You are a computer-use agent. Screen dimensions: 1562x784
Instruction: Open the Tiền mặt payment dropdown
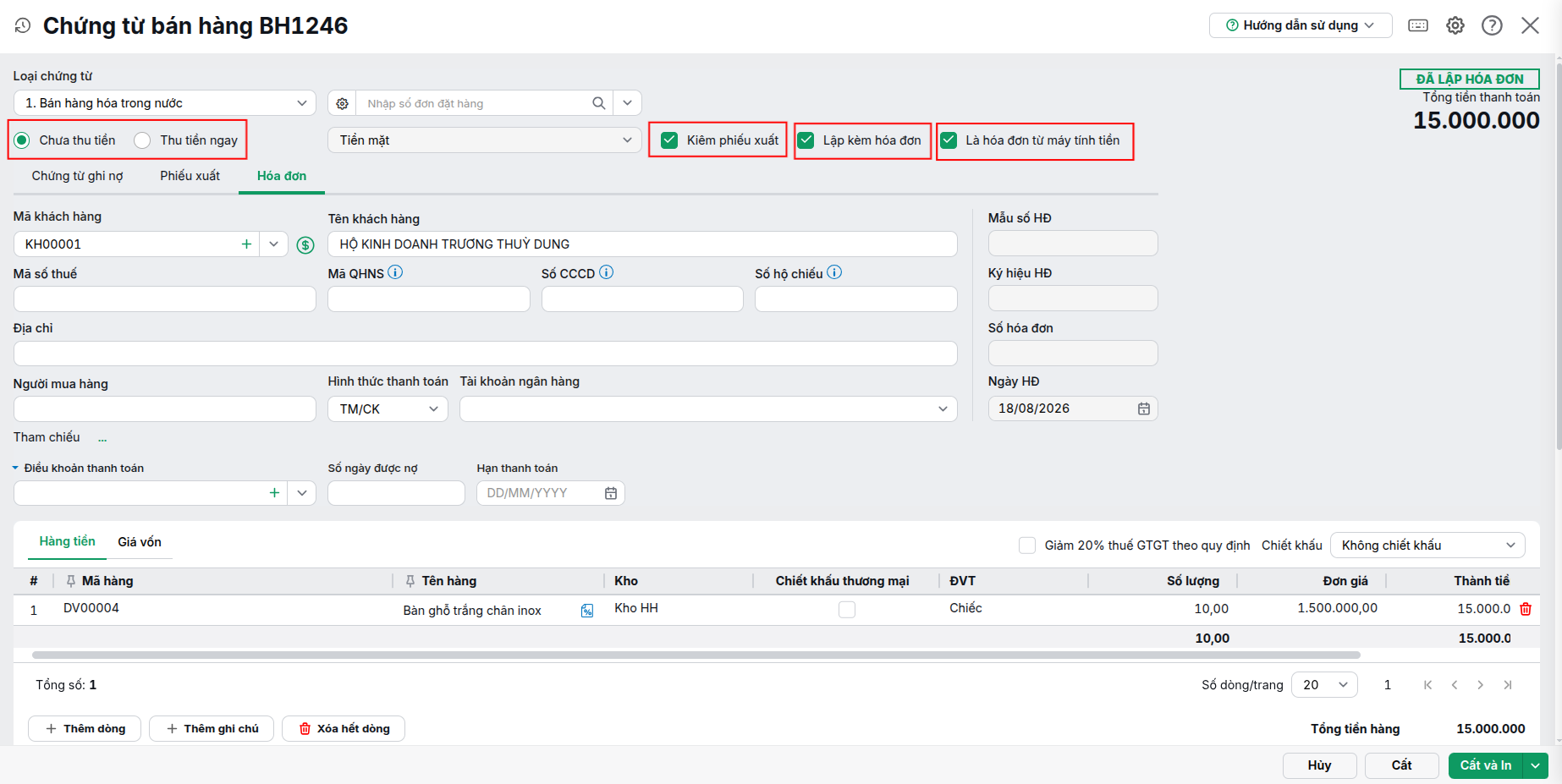tap(484, 140)
